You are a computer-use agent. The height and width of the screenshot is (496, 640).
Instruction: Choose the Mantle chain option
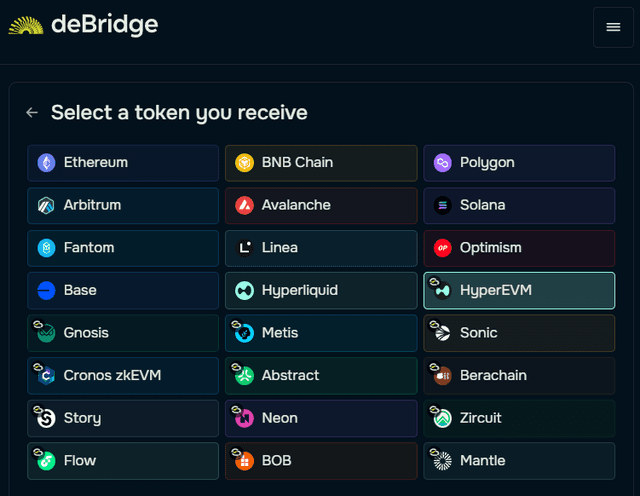[x=519, y=461]
